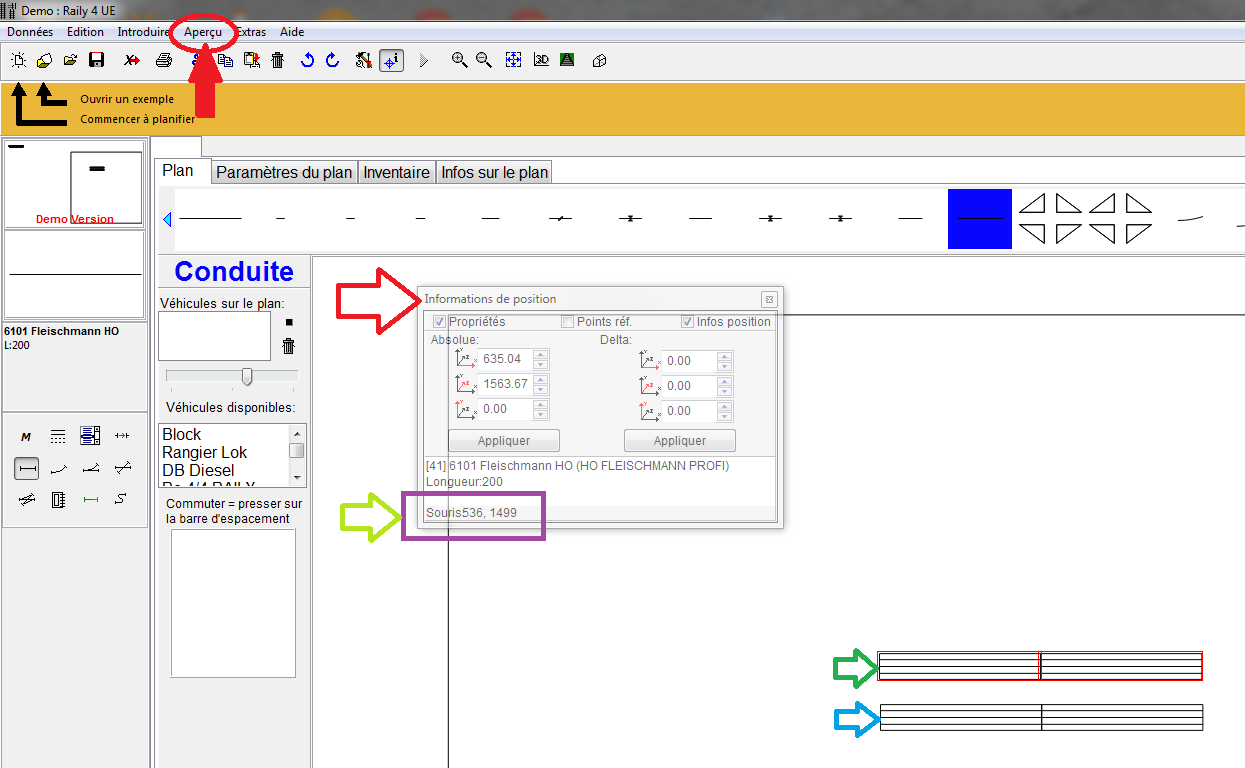Viewport: 1245px width, 768px height.
Task: Switch to the Plan tab
Action: click(x=182, y=171)
